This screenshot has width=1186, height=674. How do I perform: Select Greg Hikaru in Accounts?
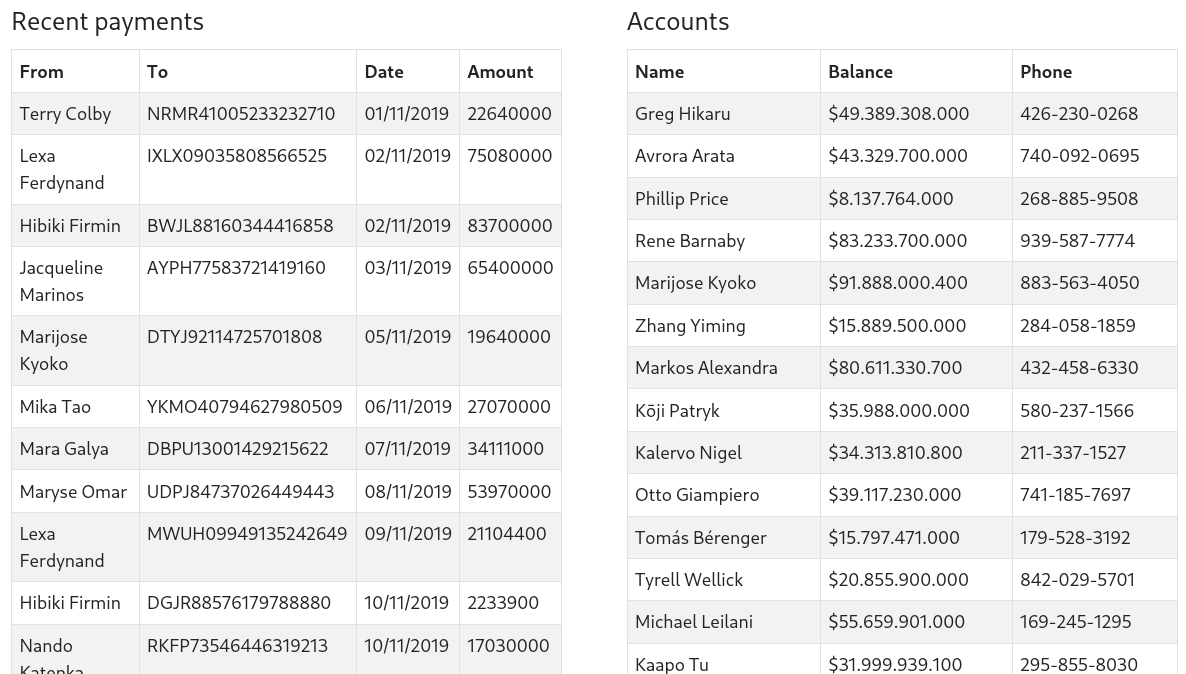682,114
